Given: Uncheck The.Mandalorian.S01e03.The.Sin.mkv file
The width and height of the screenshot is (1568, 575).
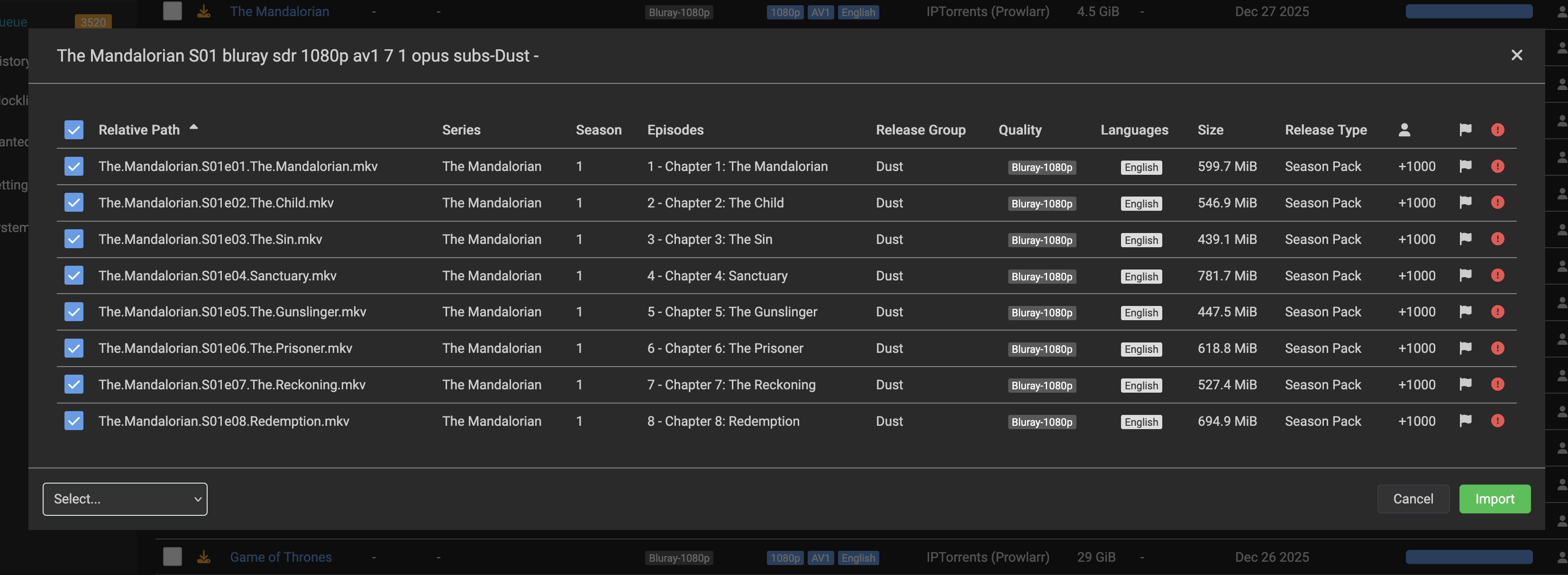Looking at the screenshot, I should pyautogui.click(x=73, y=239).
